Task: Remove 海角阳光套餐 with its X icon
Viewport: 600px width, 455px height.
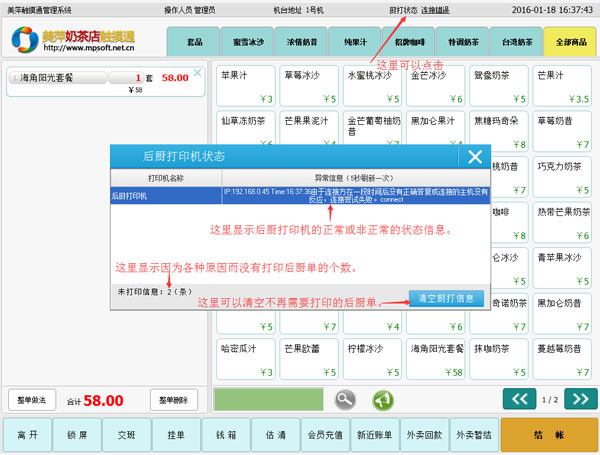Action: point(197,74)
